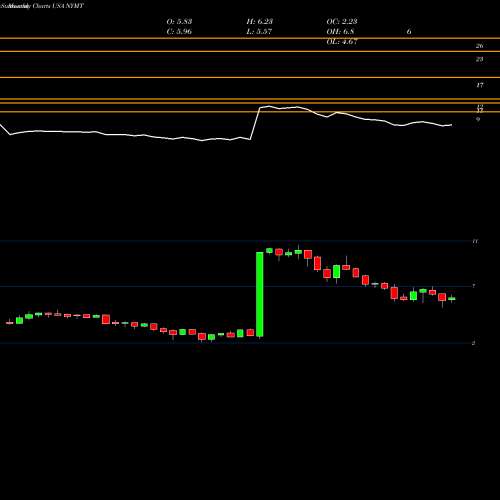Click the '23' upper axis label
The width and height of the screenshot is (500, 500).
coord(479,59)
